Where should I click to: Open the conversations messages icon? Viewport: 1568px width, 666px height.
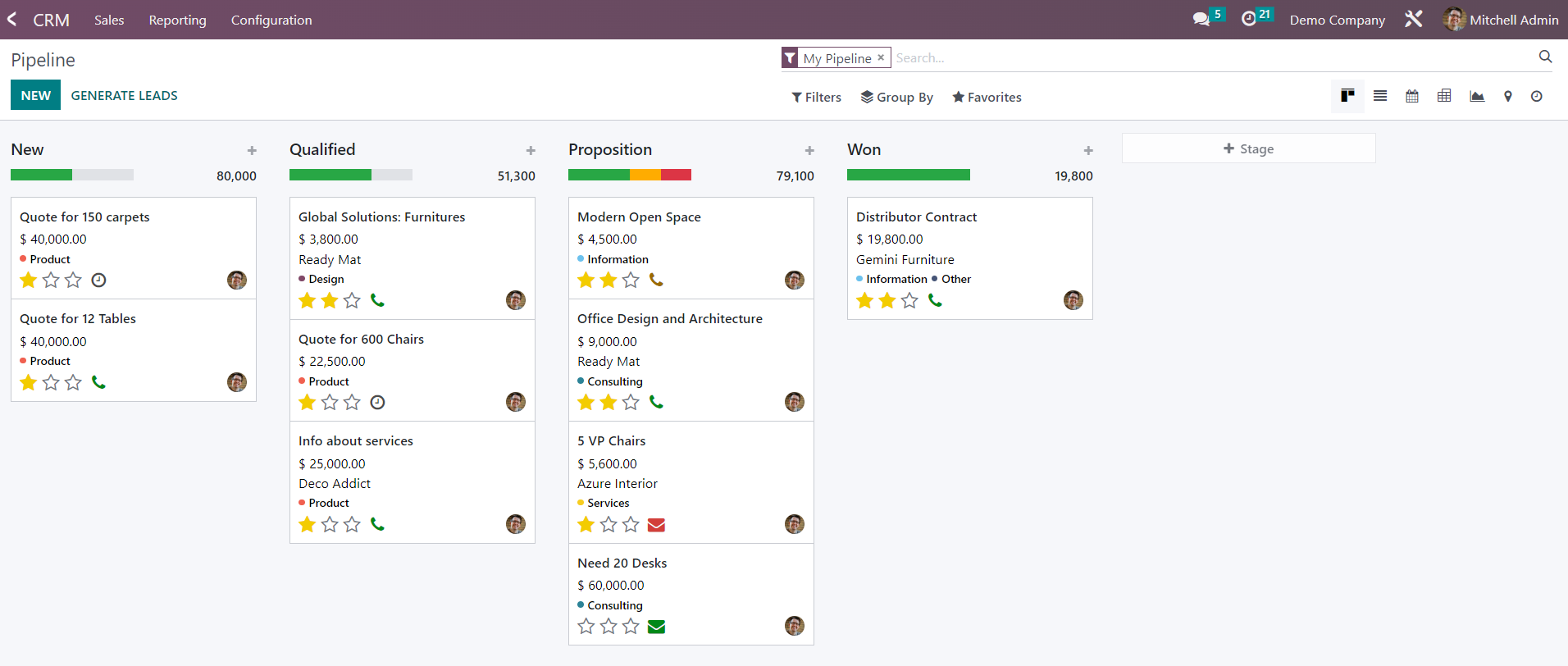coord(1201,19)
